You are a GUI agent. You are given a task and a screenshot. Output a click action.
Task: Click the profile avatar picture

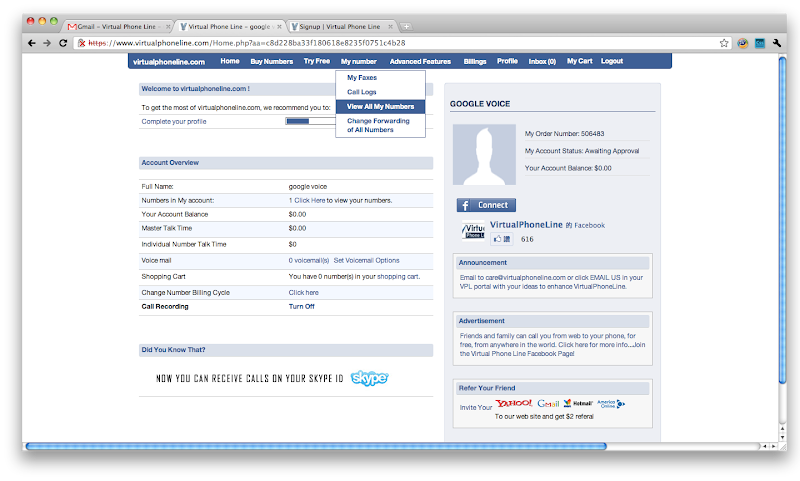coord(484,154)
